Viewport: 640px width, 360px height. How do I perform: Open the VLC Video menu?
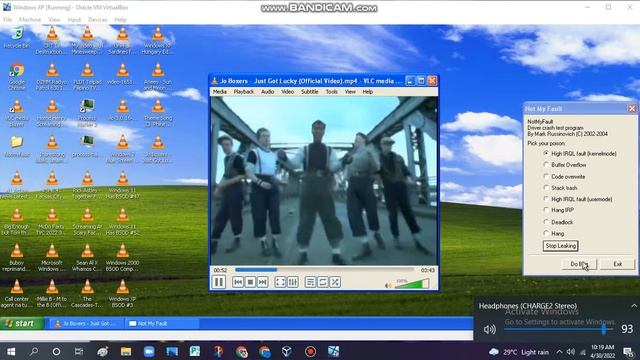[x=287, y=92]
